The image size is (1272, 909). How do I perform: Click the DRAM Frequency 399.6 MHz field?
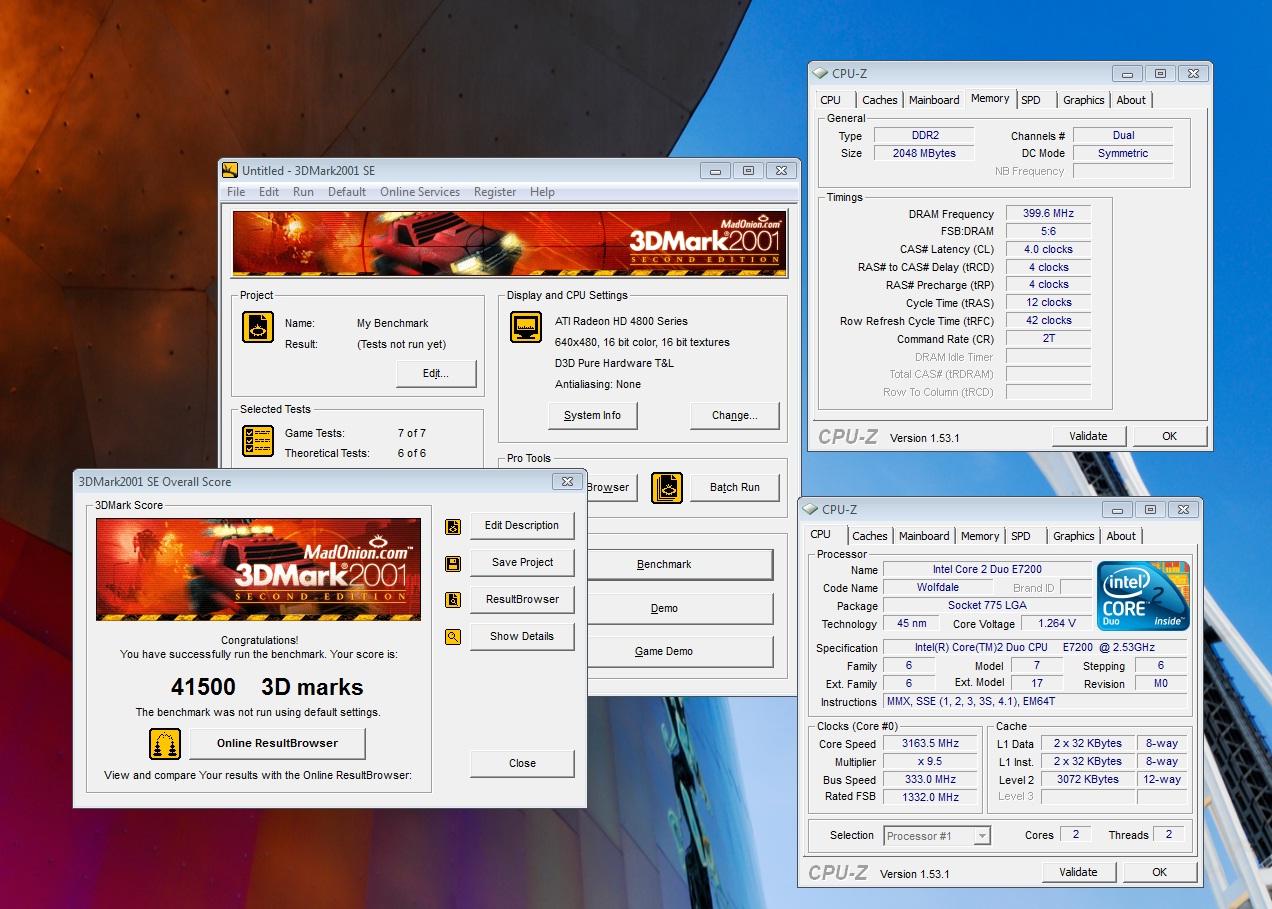pos(1048,214)
